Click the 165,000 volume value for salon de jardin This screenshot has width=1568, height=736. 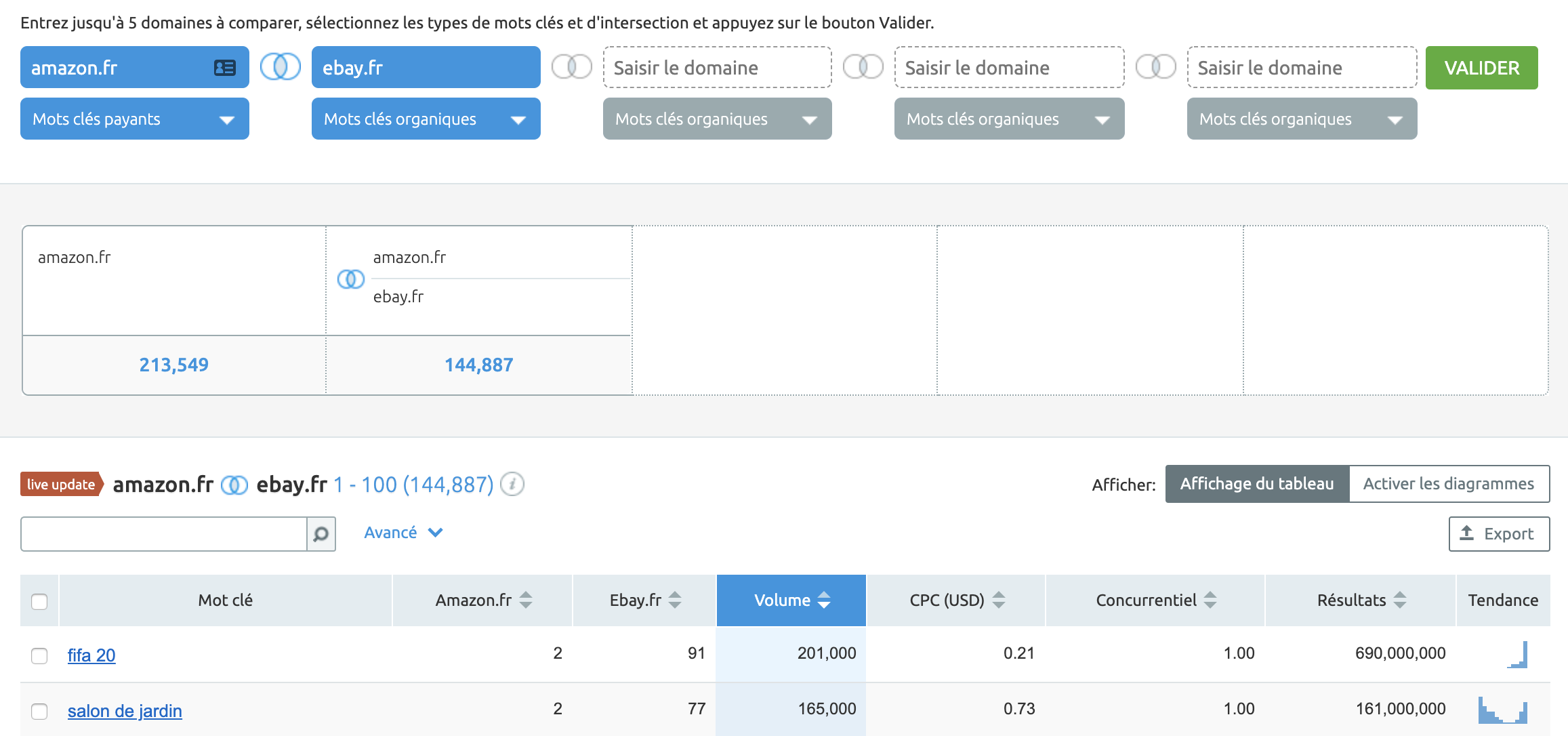click(827, 709)
